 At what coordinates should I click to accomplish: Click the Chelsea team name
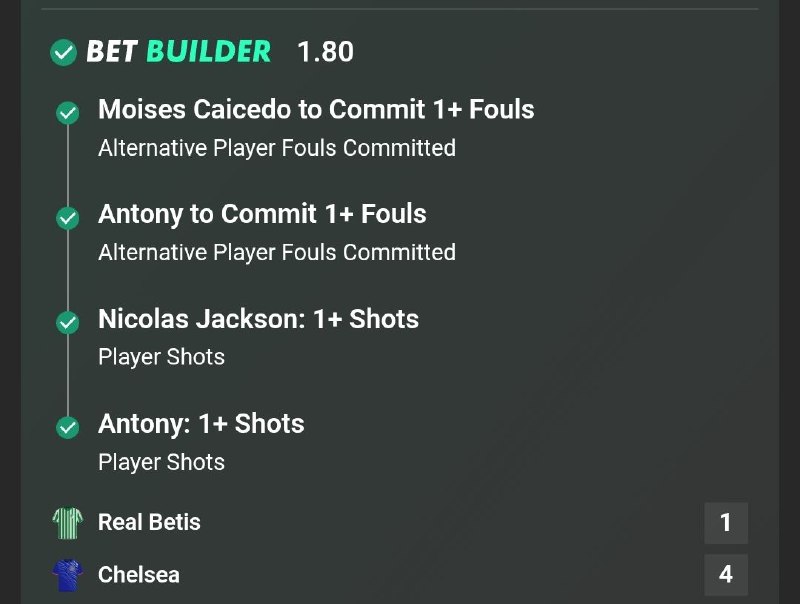(x=139, y=575)
